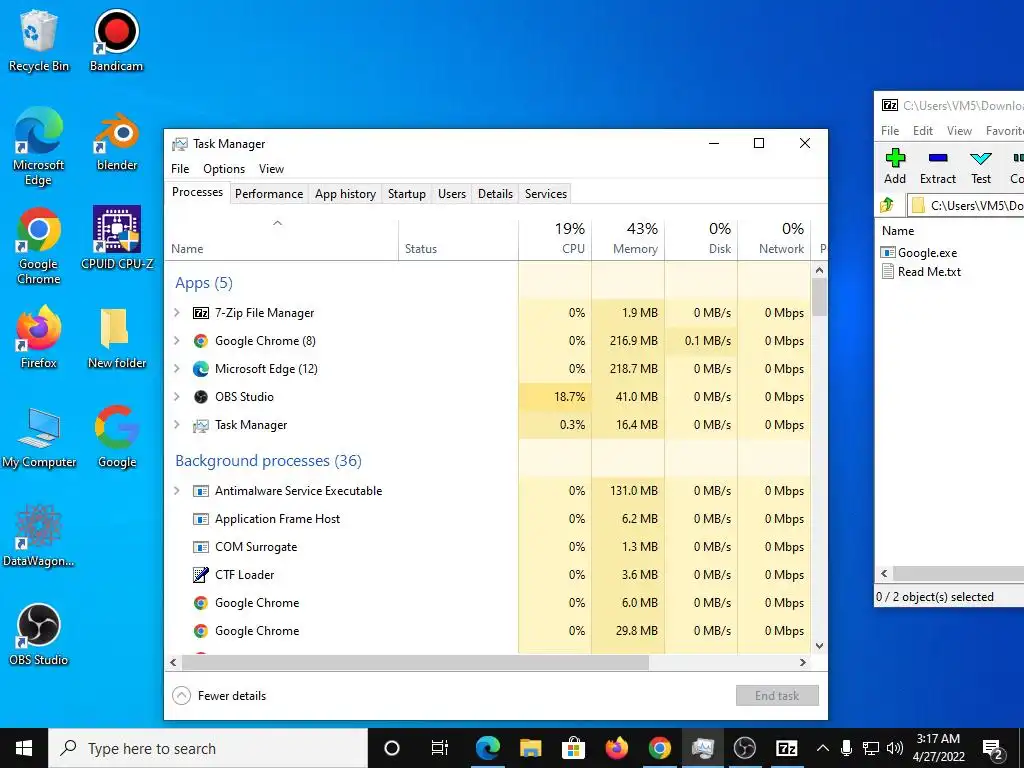Select the Google Chrome desktop icon

39,246
